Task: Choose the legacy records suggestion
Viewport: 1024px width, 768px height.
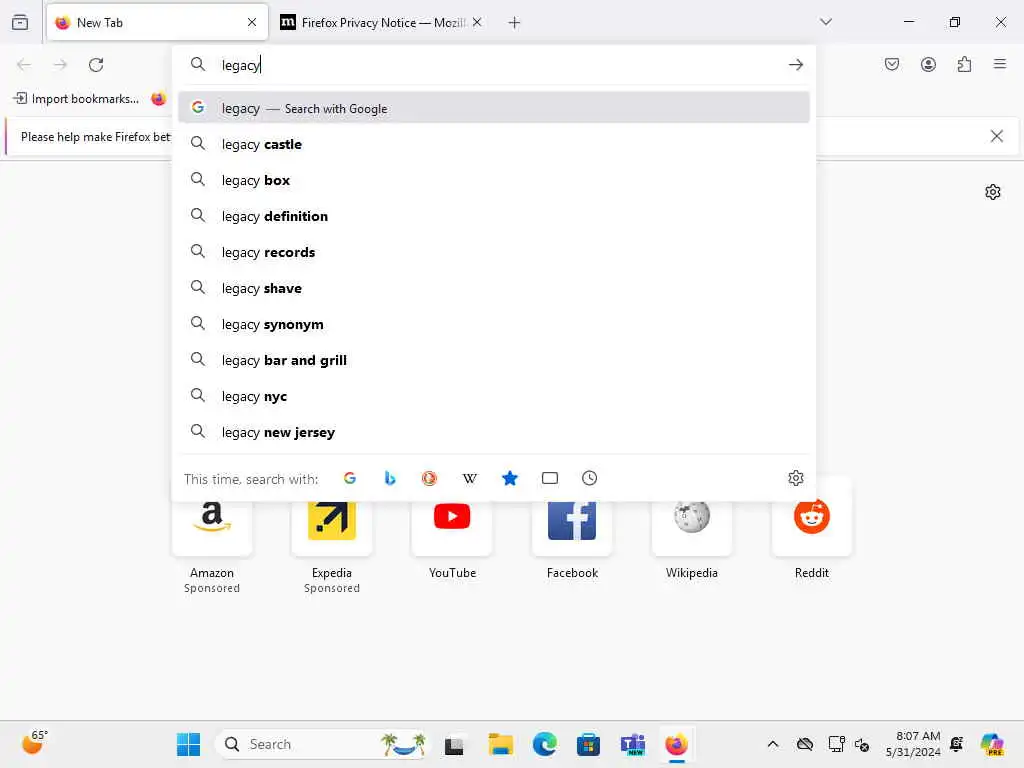Action: 494,251
